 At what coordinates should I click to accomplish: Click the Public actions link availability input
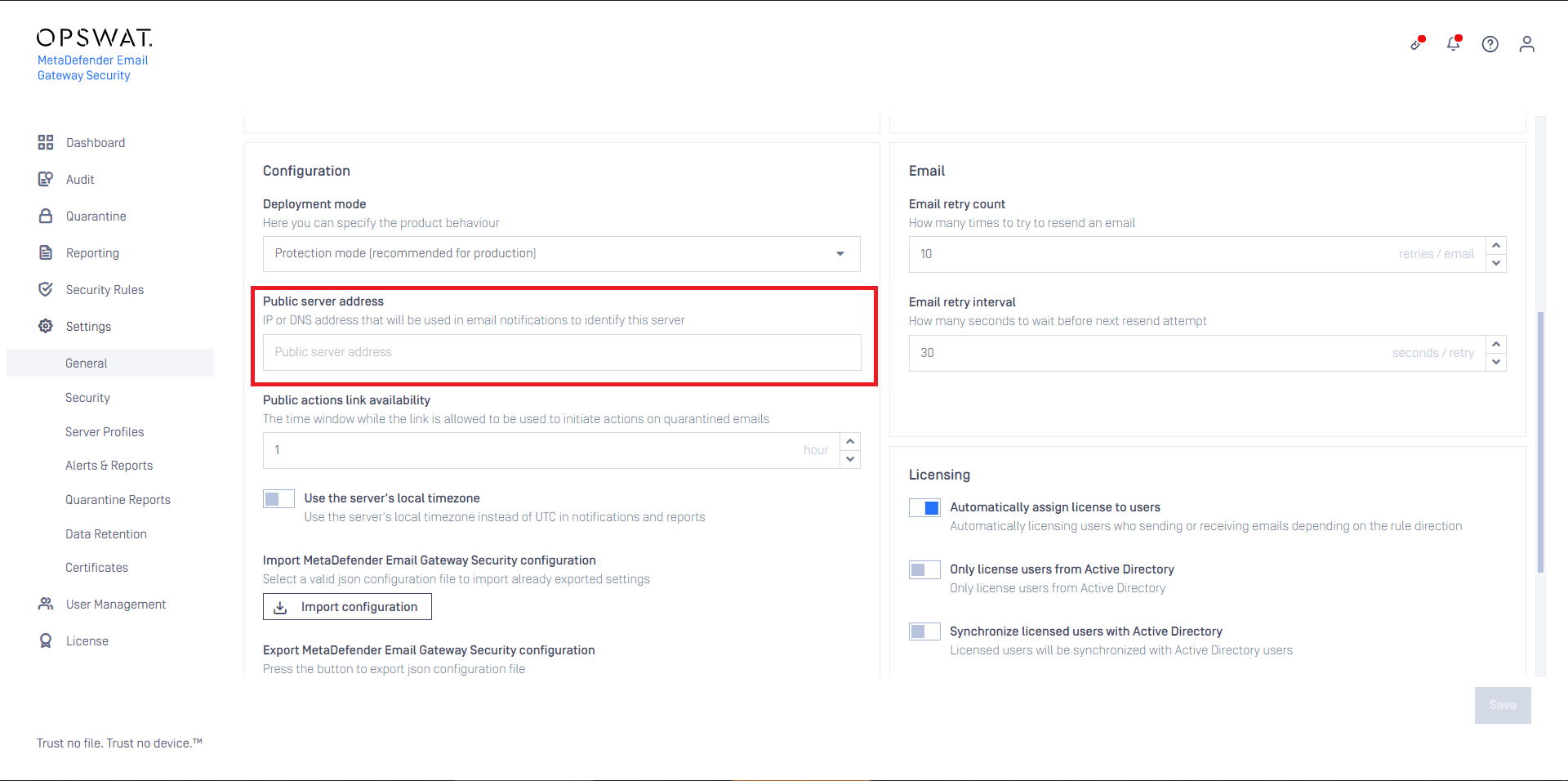(551, 450)
